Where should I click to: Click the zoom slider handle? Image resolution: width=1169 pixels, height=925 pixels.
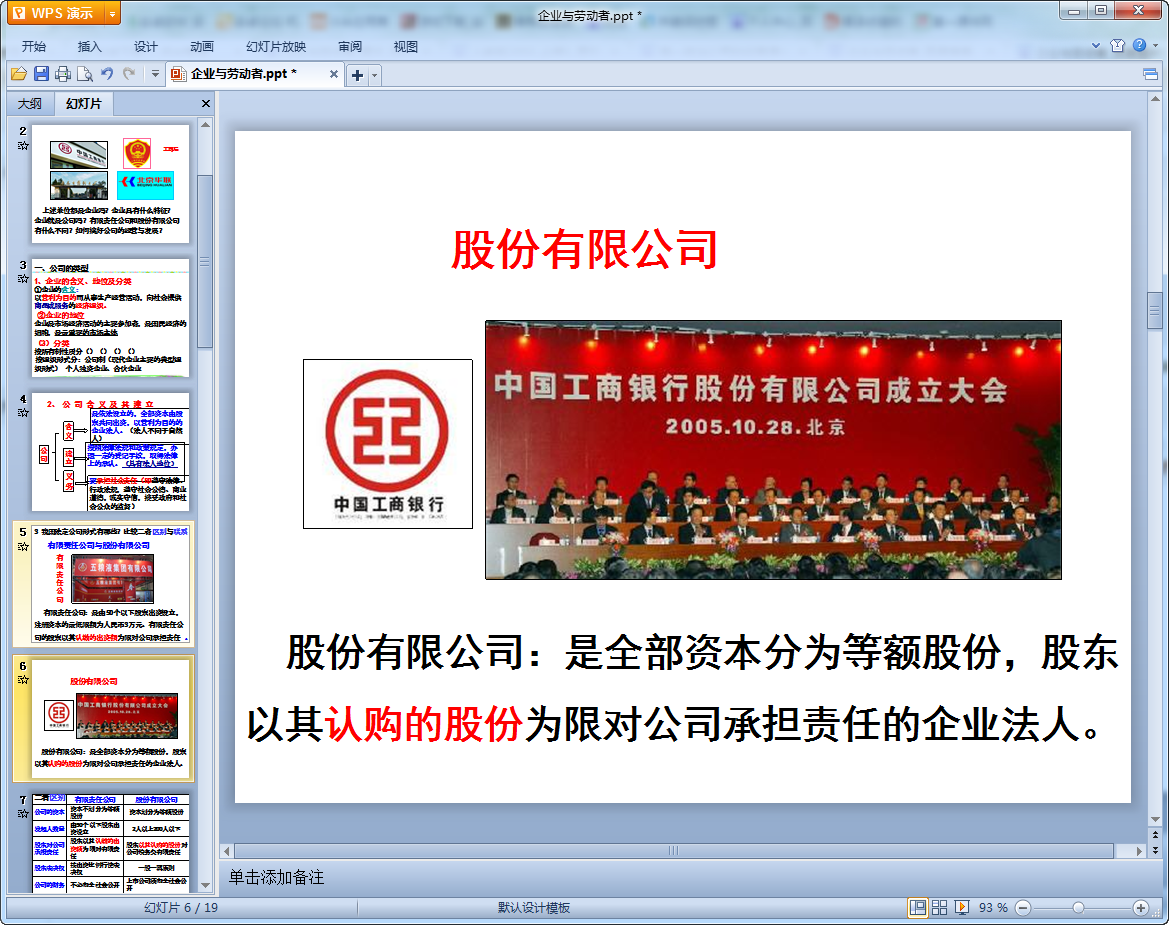click(1078, 908)
